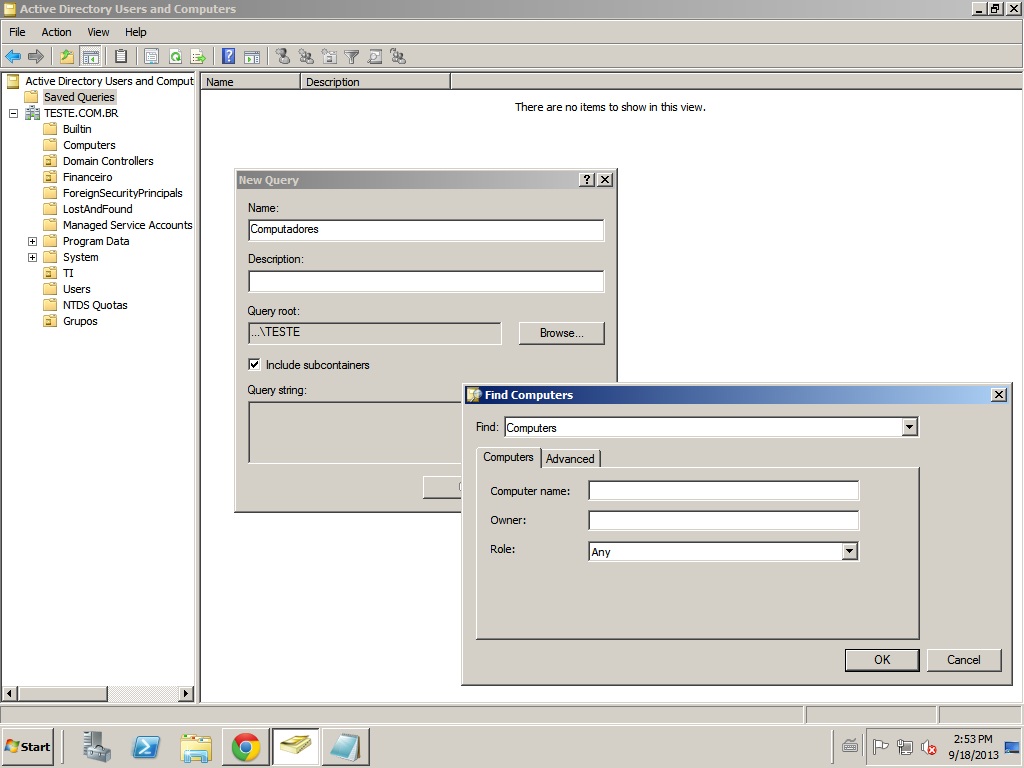Click Cancel in Find Computers dialog
1024x768 pixels.
pyautogui.click(x=963, y=660)
